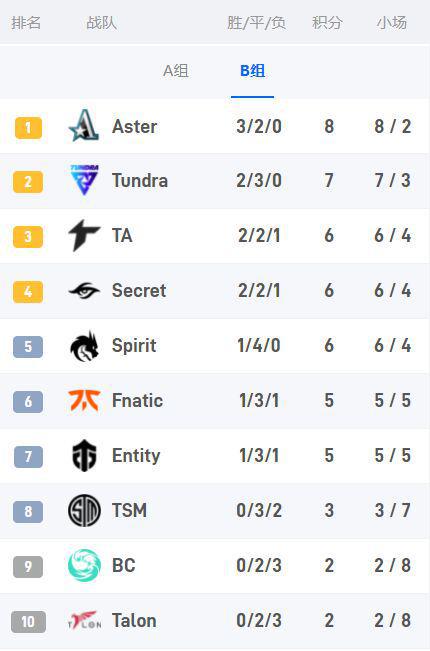Click the Talon team logo
Screen dimensions: 430x651
(x=84, y=620)
